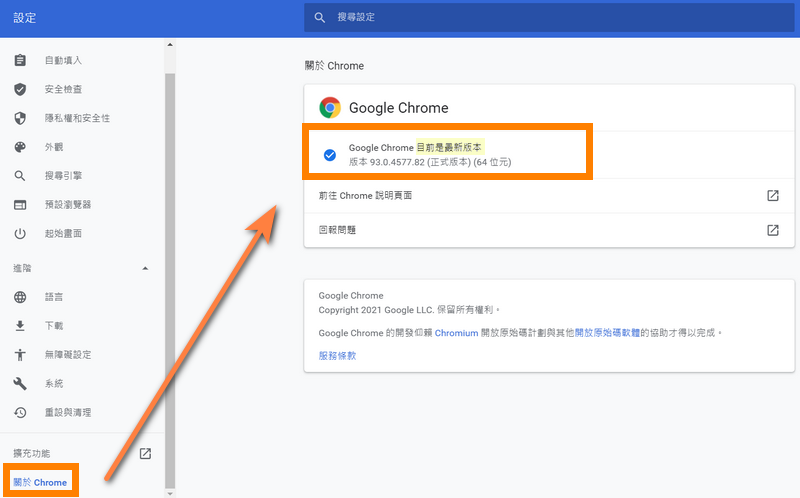This screenshot has width=800, height=498.
Task: Select 關於 Chrome in sidebar
Action: click(x=40, y=482)
